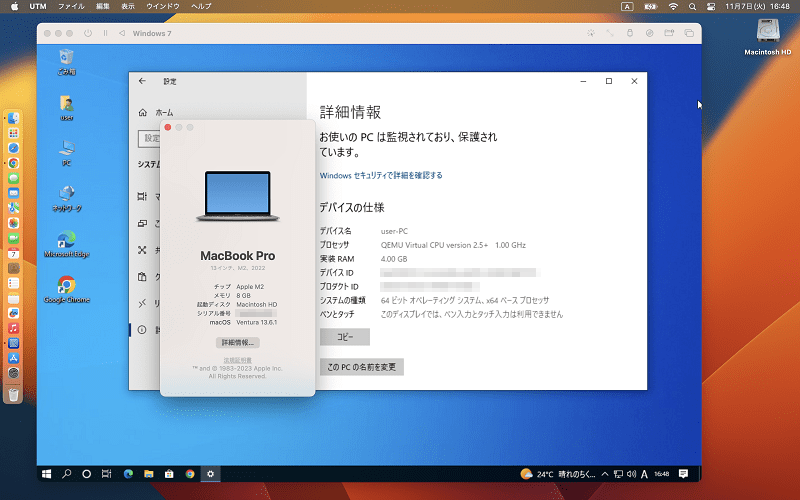Image resolution: width=800 pixels, height=500 pixels.
Task: Open network icon in Windows tray
Action: coord(618,474)
